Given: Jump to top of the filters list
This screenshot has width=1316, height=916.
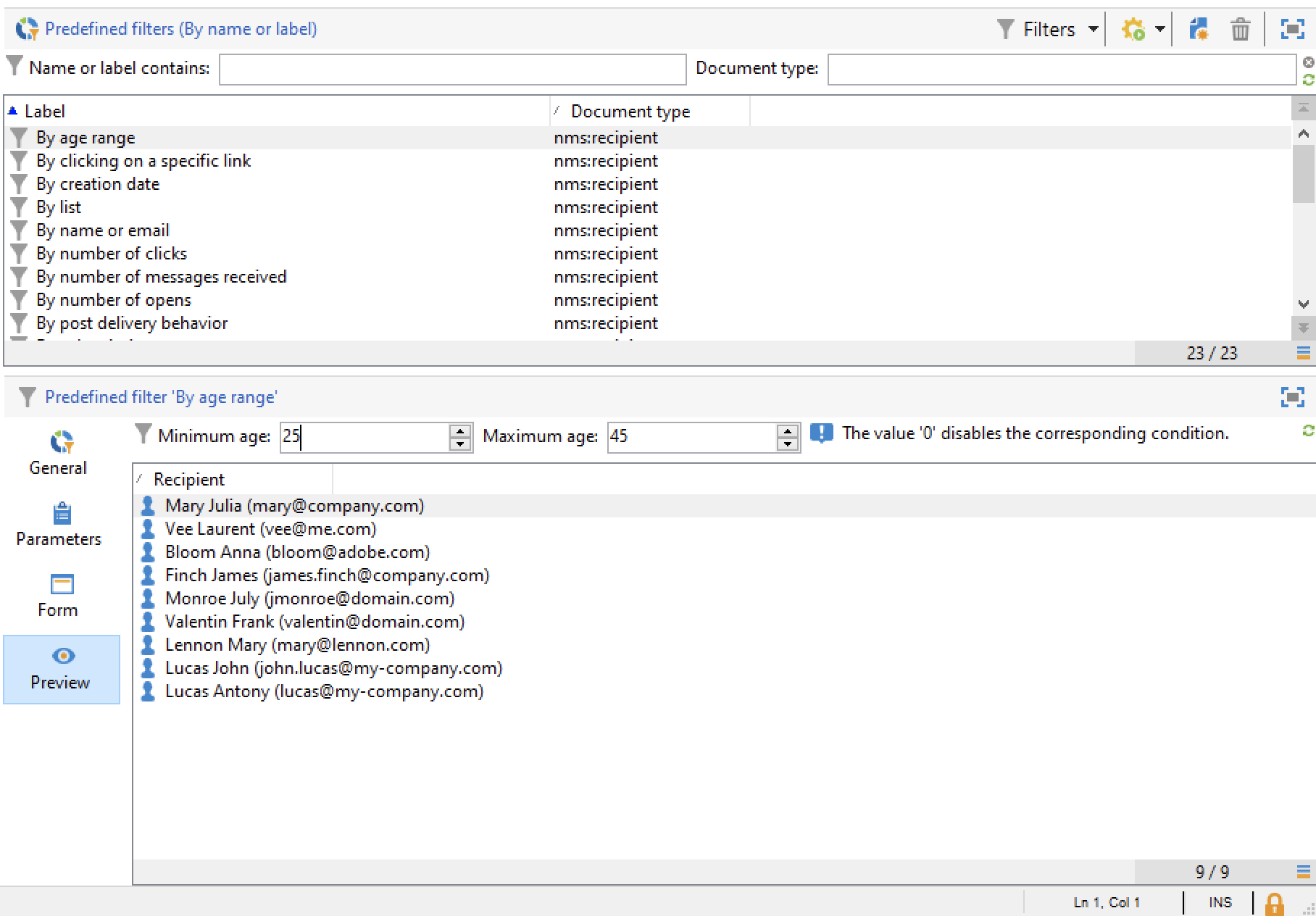Looking at the screenshot, I should (x=1303, y=109).
